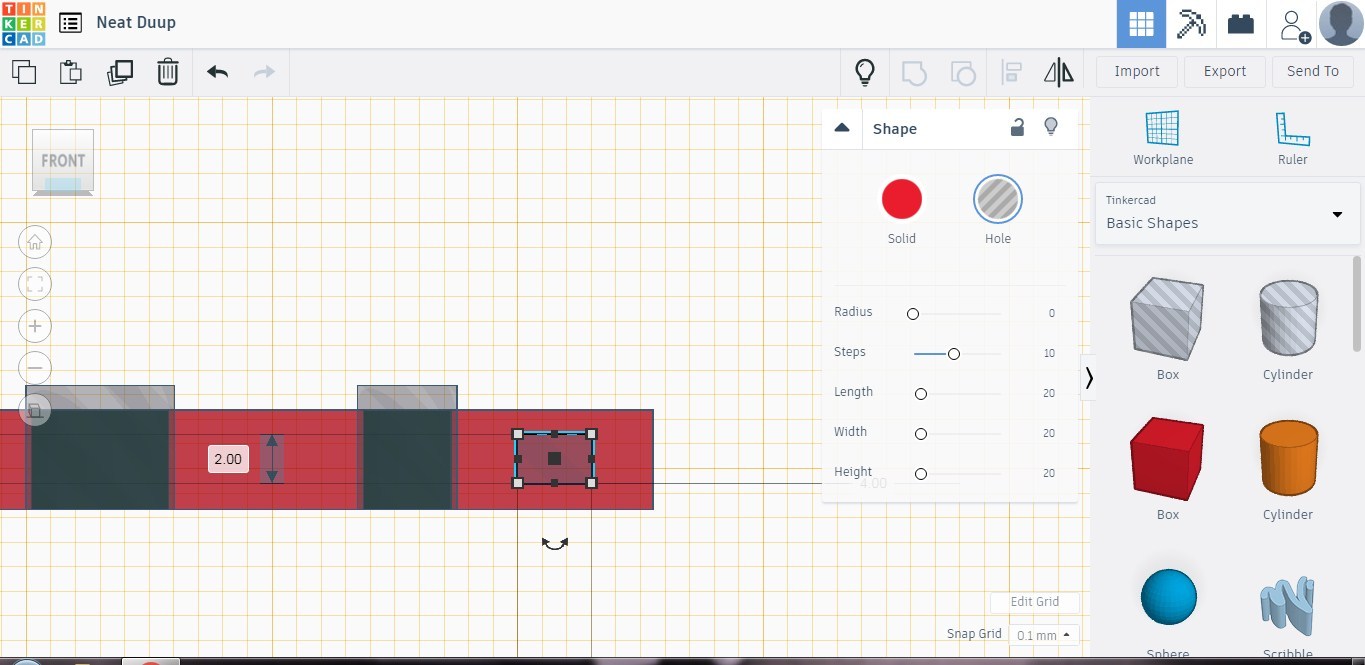Open the Bricks mode
Viewport: 1365px width, 665px height.
[1241, 24]
